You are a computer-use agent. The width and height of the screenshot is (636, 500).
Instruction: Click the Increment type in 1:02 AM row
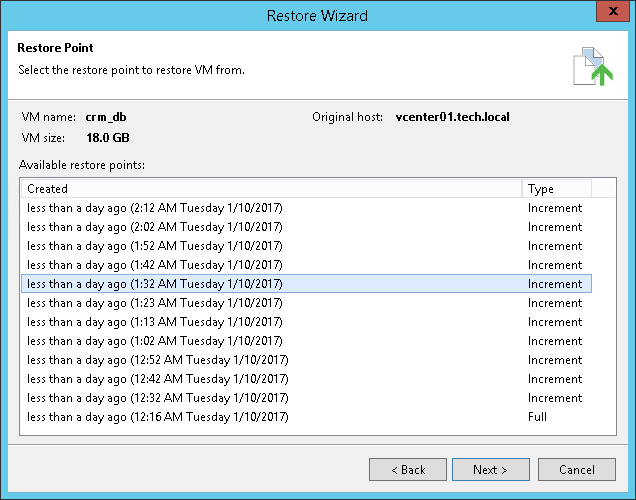(555, 341)
